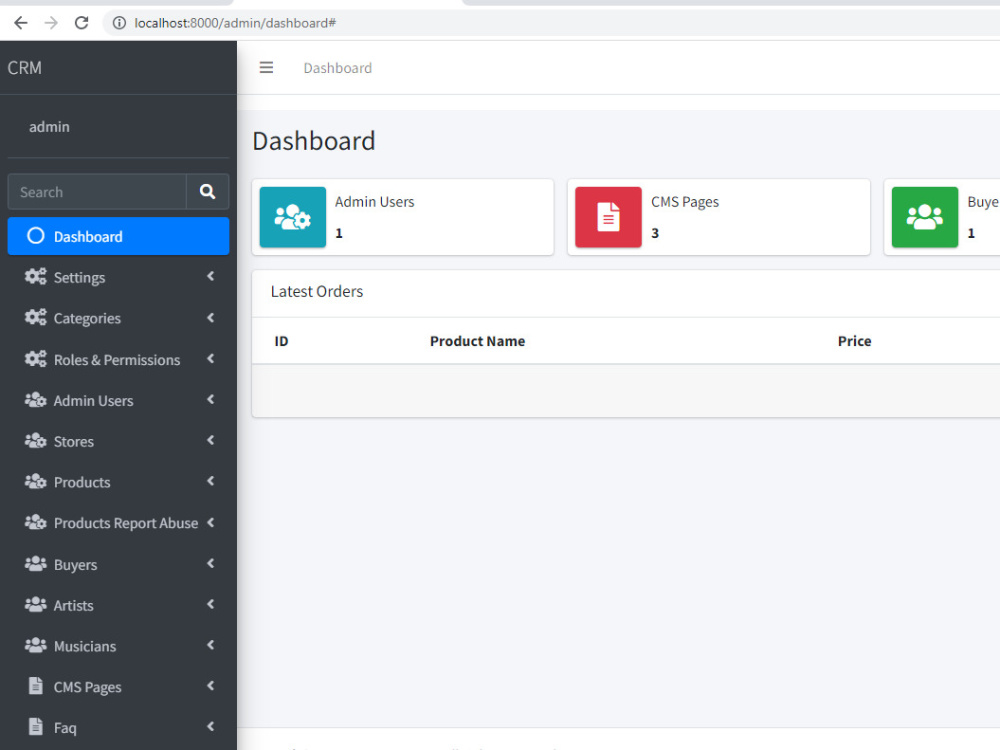This screenshot has height=750, width=1000.
Task: Expand the CMS Pages menu chevron
Action: point(210,686)
